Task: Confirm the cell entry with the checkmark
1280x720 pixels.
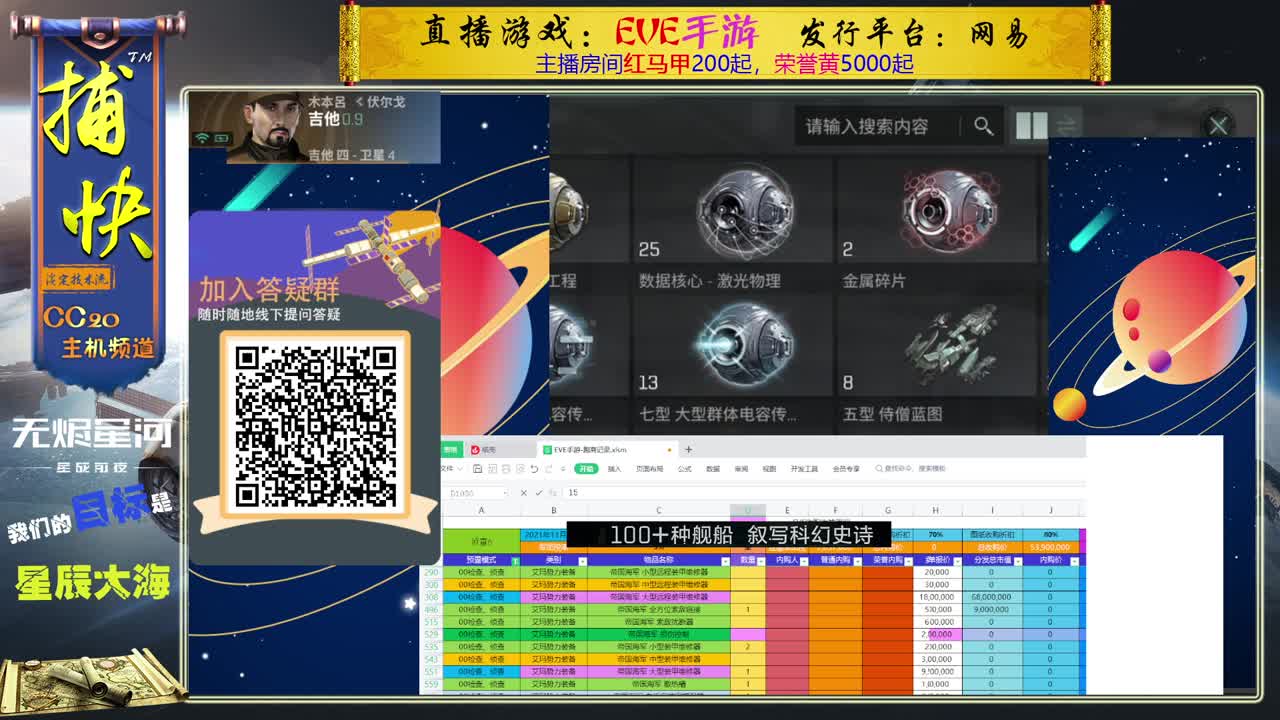Action: [539, 493]
